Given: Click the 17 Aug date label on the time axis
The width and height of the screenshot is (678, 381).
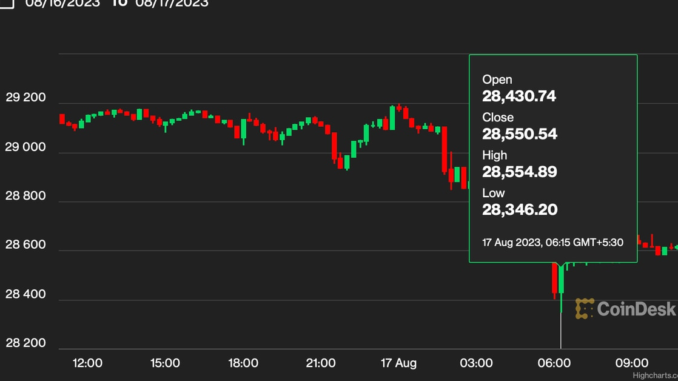Looking at the screenshot, I should pyautogui.click(x=399, y=363).
